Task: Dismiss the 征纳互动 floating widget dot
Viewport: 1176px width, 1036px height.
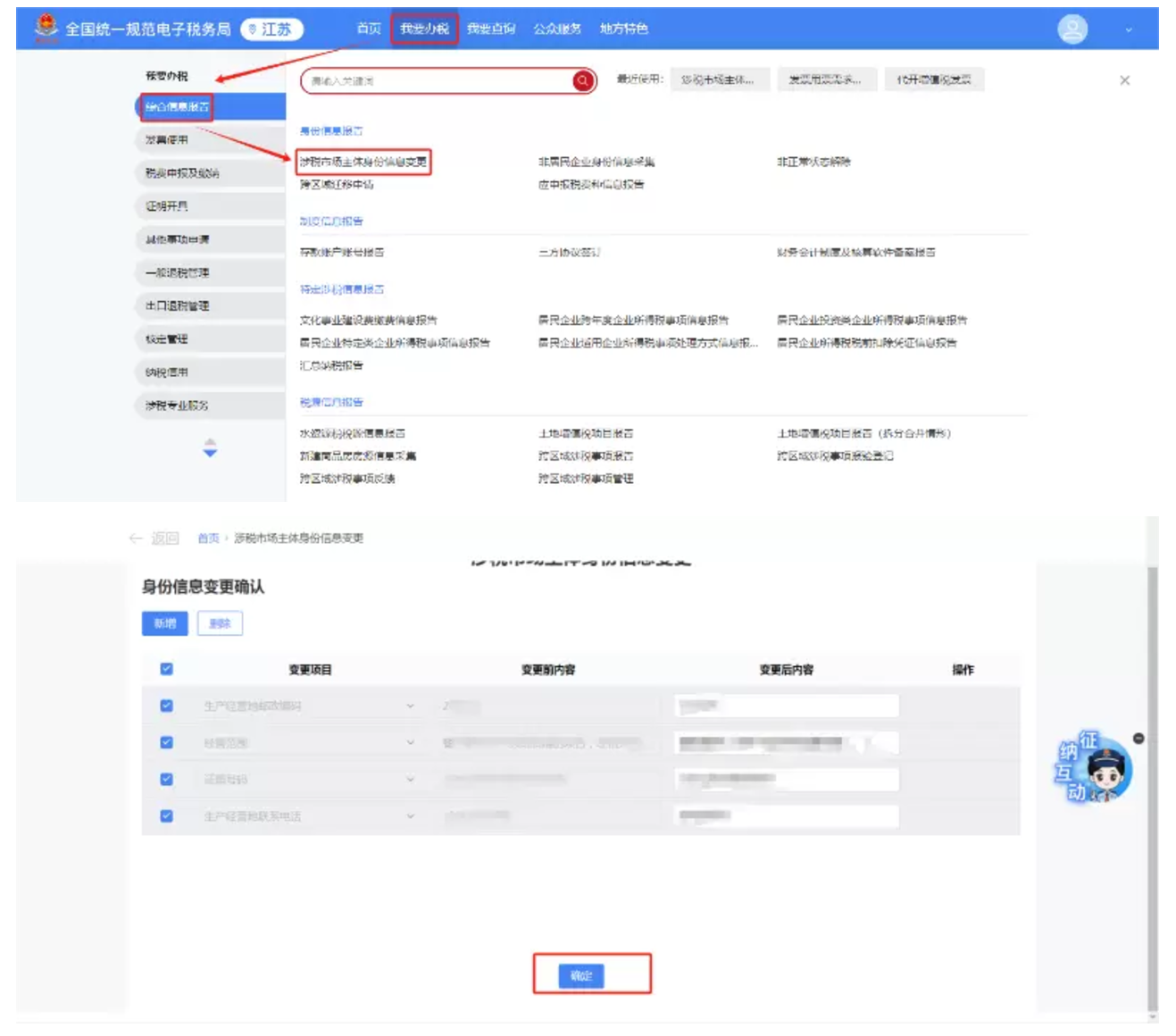Action: pos(1138,739)
